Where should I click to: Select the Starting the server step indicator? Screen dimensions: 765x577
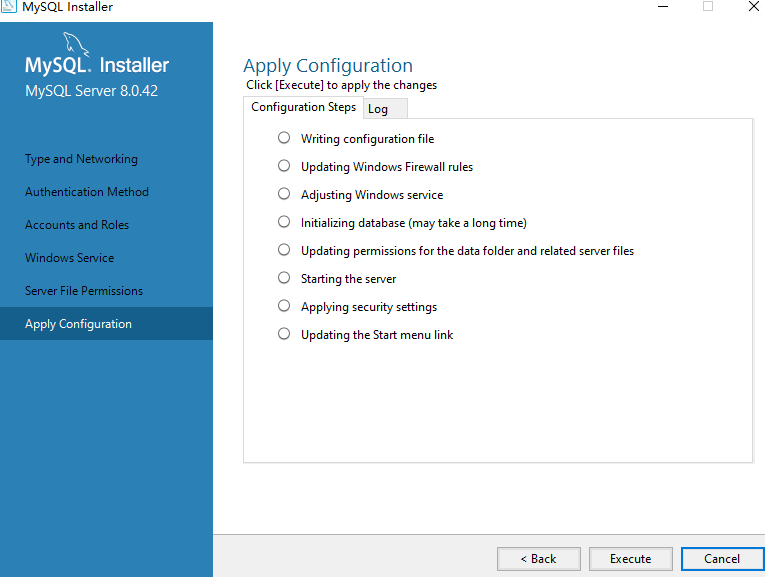[x=284, y=278]
